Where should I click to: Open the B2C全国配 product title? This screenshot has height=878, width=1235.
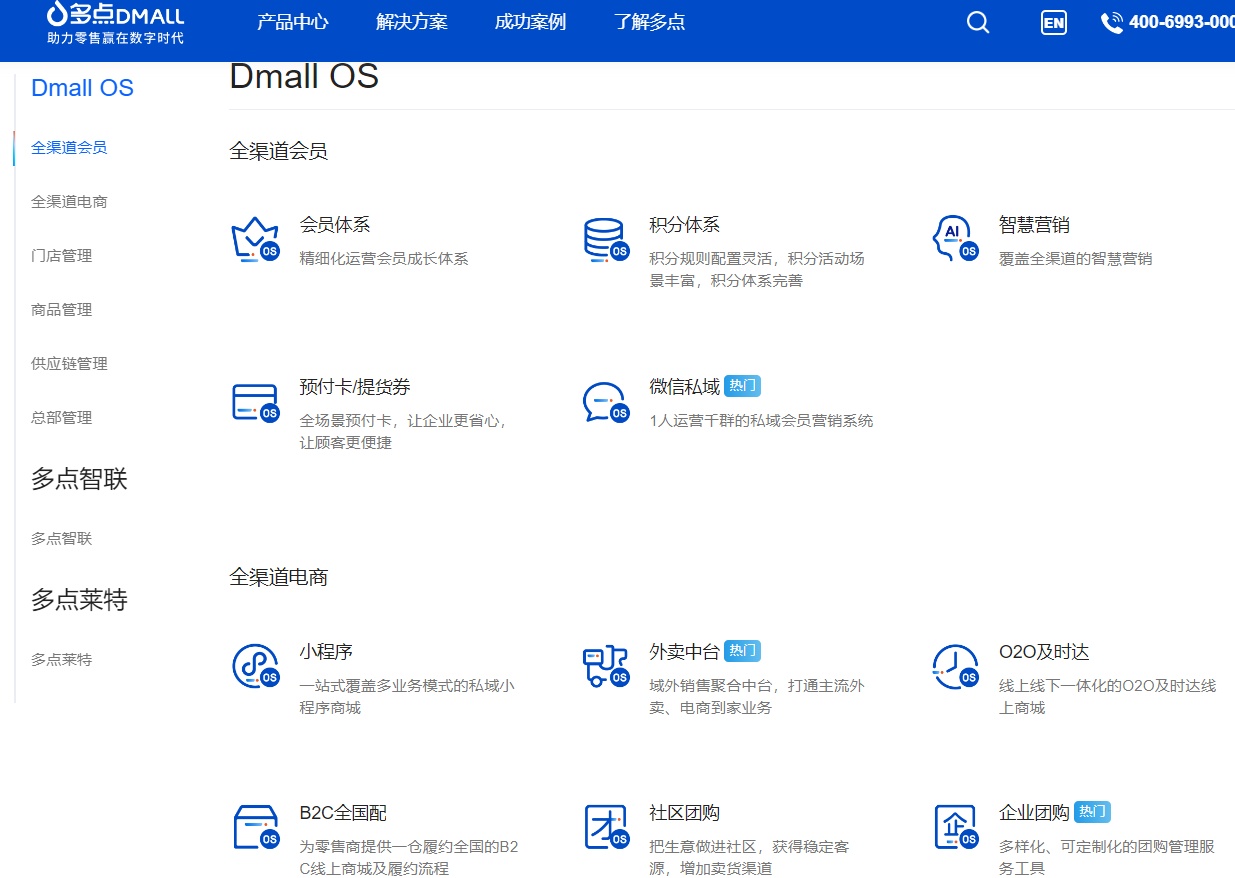(x=343, y=813)
